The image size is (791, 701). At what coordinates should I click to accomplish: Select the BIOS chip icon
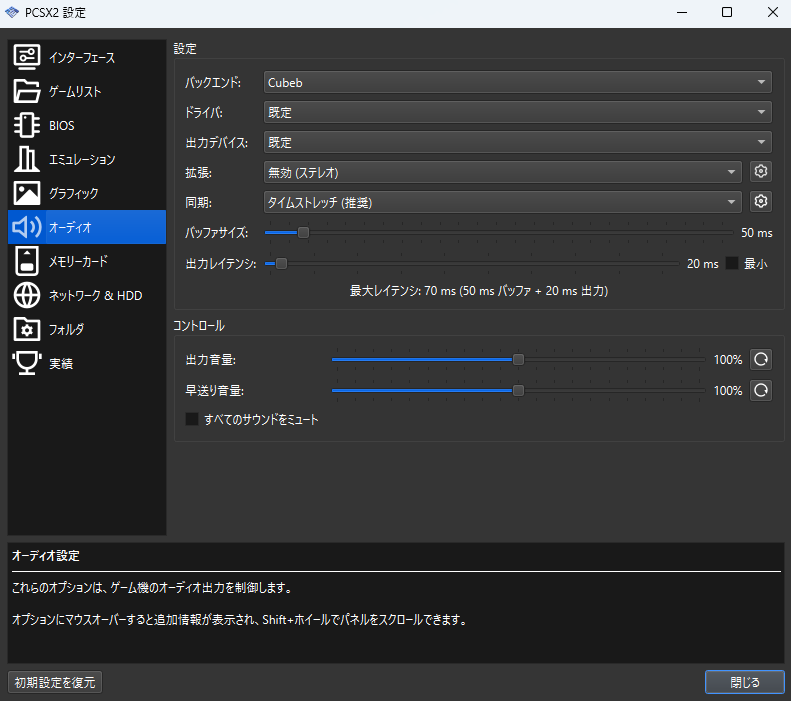click(x=27, y=125)
